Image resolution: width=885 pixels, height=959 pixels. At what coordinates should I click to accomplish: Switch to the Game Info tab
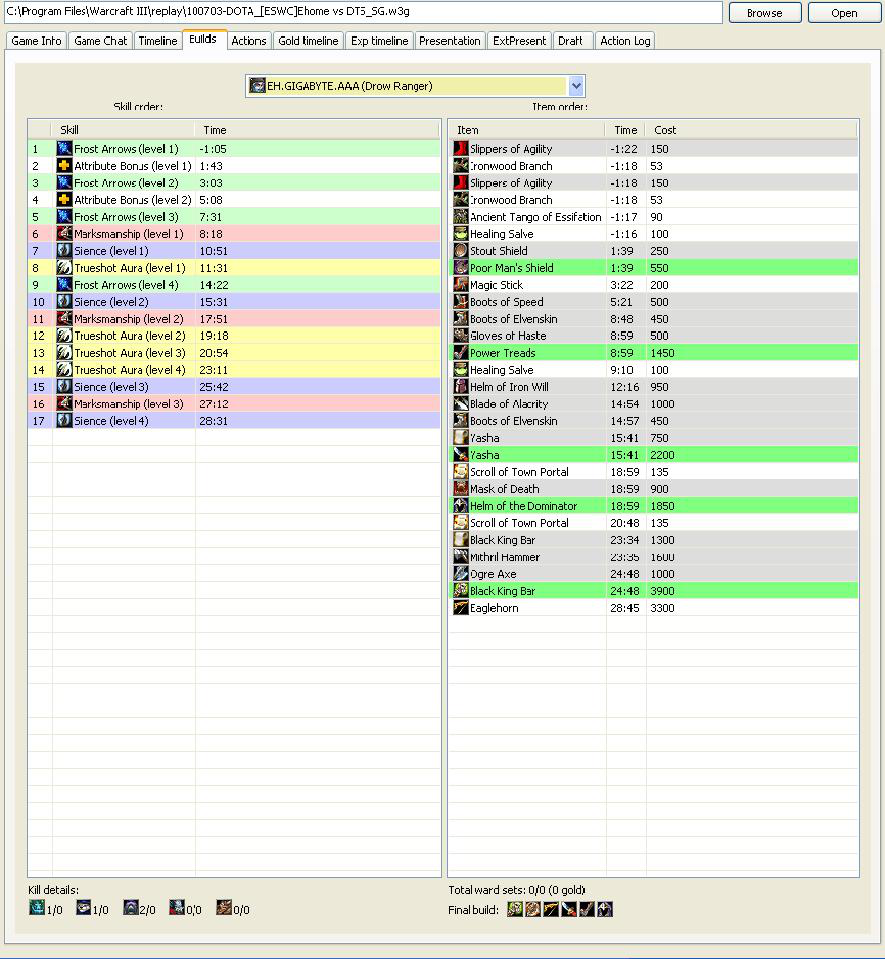36,41
